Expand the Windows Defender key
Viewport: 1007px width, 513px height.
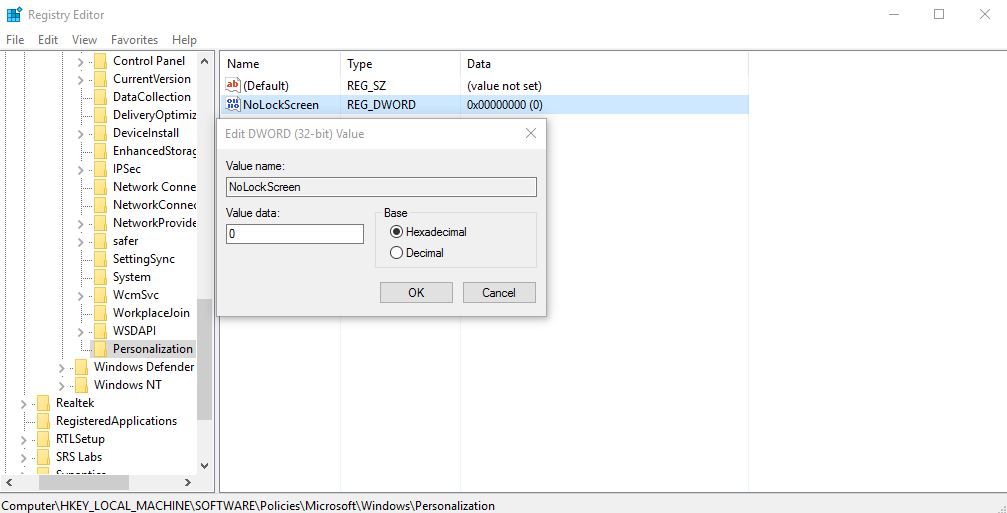[x=62, y=368]
